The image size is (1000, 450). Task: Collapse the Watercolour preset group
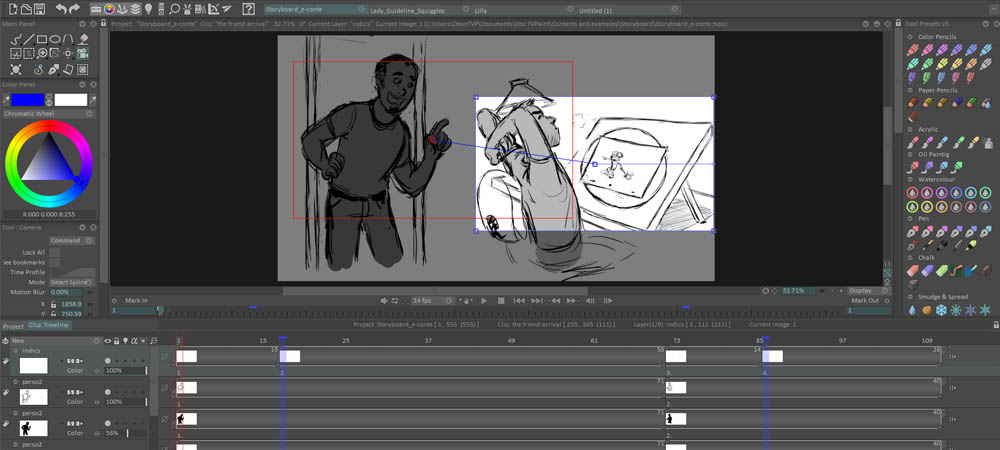[912, 180]
